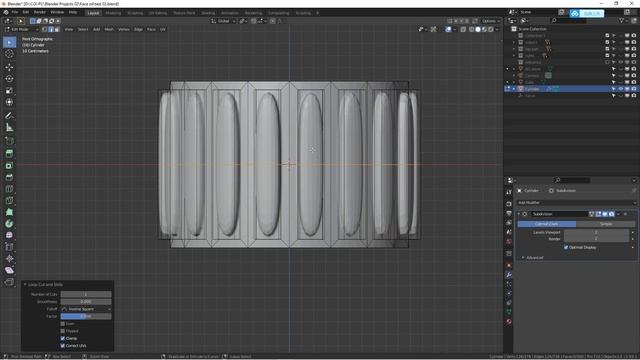Open the Edit Mode dropdown
The image size is (640, 360).
(22, 29)
